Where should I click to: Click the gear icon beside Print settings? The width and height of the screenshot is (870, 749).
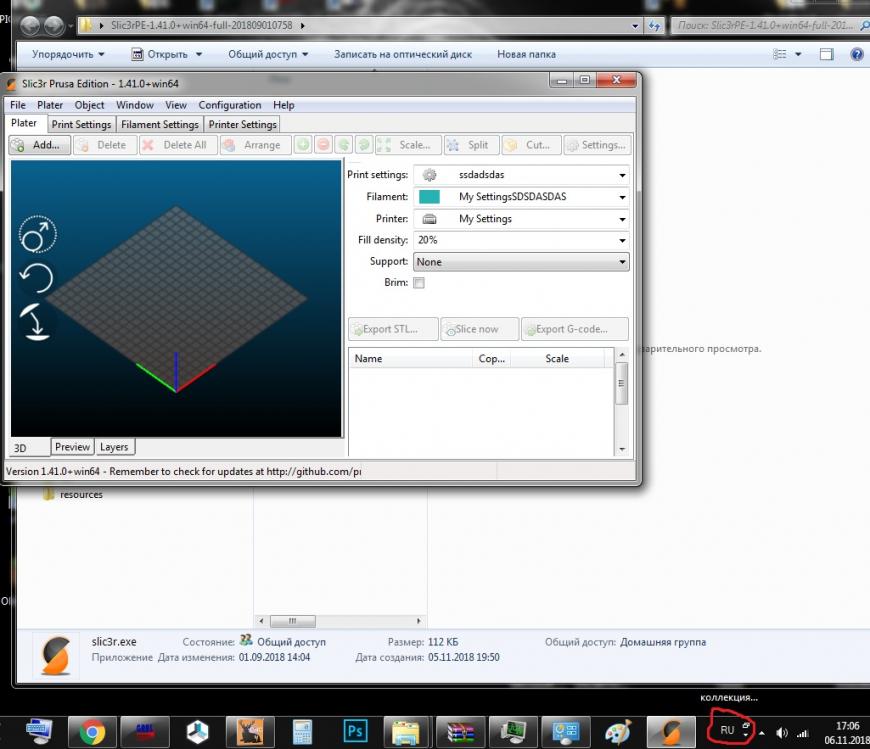coord(429,175)
